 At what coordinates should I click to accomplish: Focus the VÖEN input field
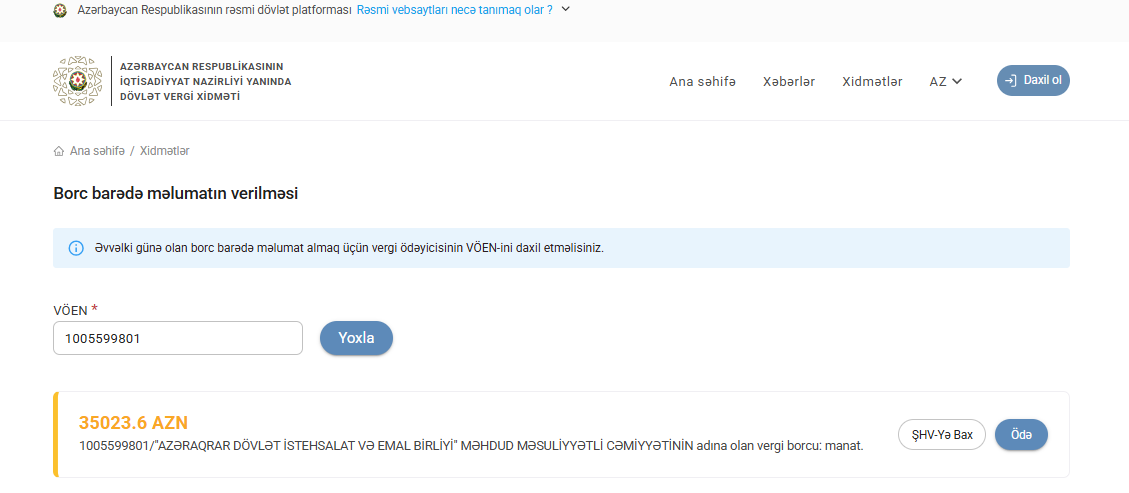[178, 338]
